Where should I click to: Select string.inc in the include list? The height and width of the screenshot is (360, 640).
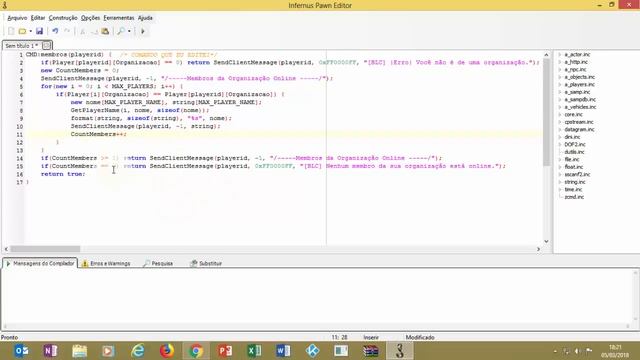pos(575,182)
